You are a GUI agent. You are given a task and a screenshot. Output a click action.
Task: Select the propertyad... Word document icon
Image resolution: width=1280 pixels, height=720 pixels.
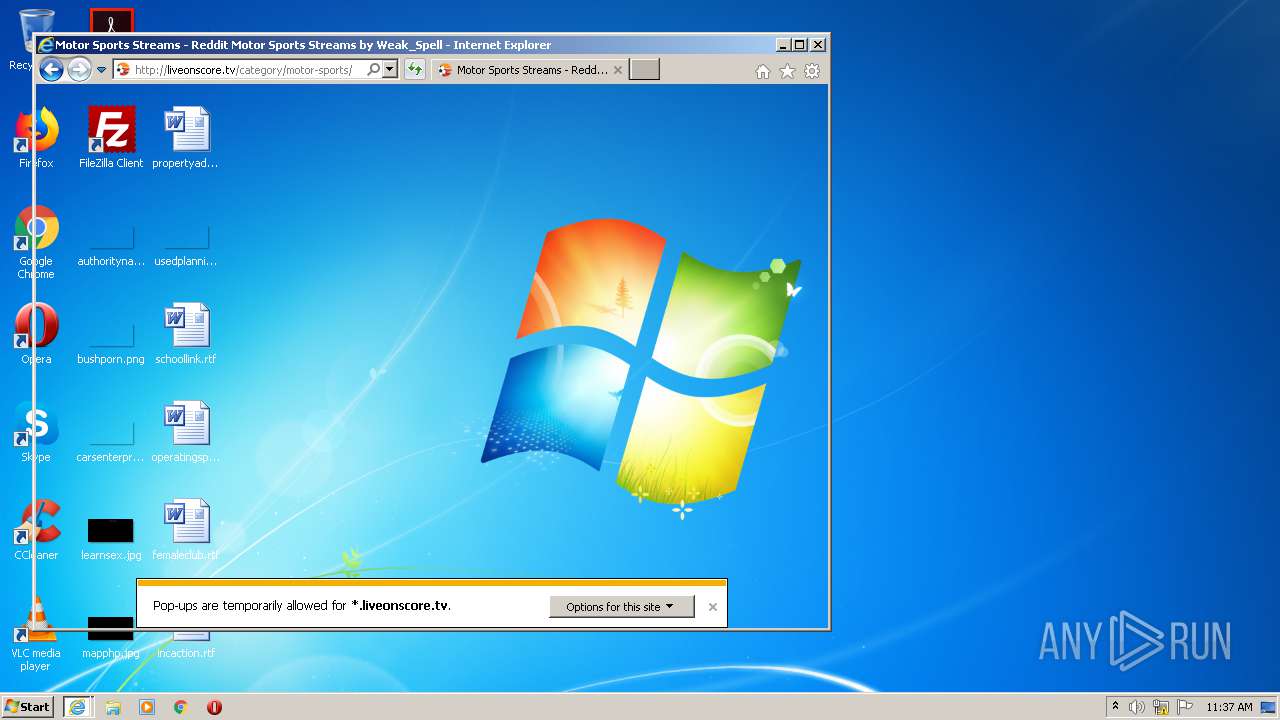(x=185, y=139)
